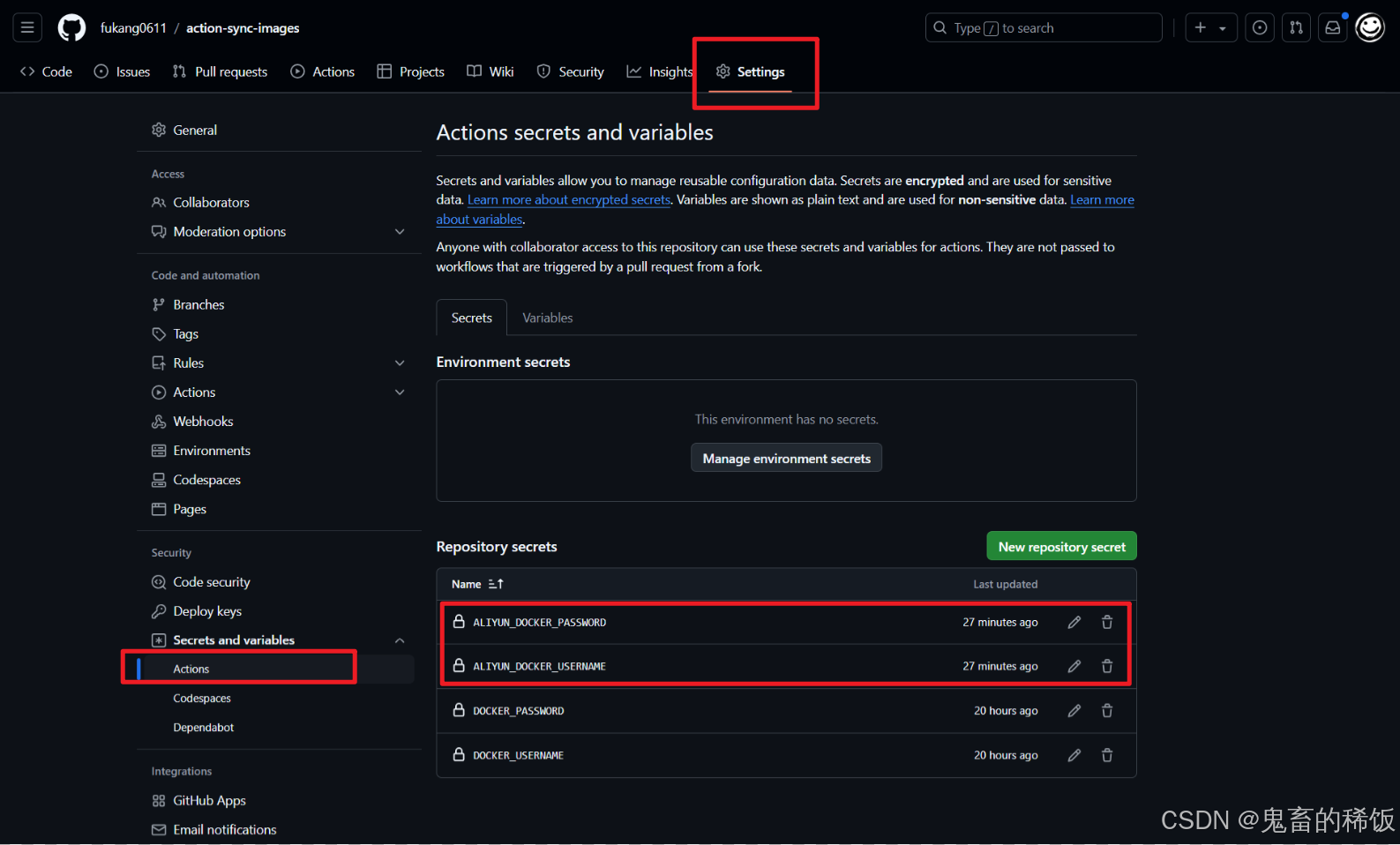Open the user avatar menu
The width and height of the screenshot is (1400, 845).
(x=1370, y=27)
